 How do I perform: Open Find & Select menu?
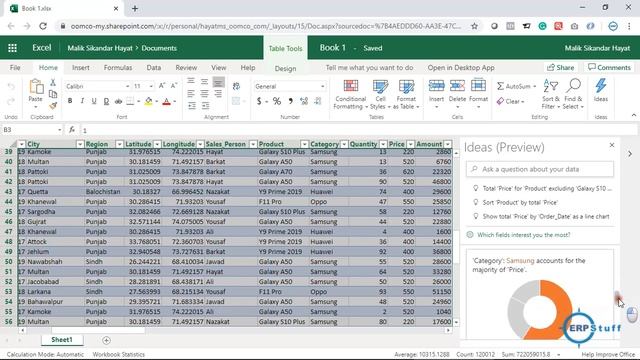click(x=573, y=94)
